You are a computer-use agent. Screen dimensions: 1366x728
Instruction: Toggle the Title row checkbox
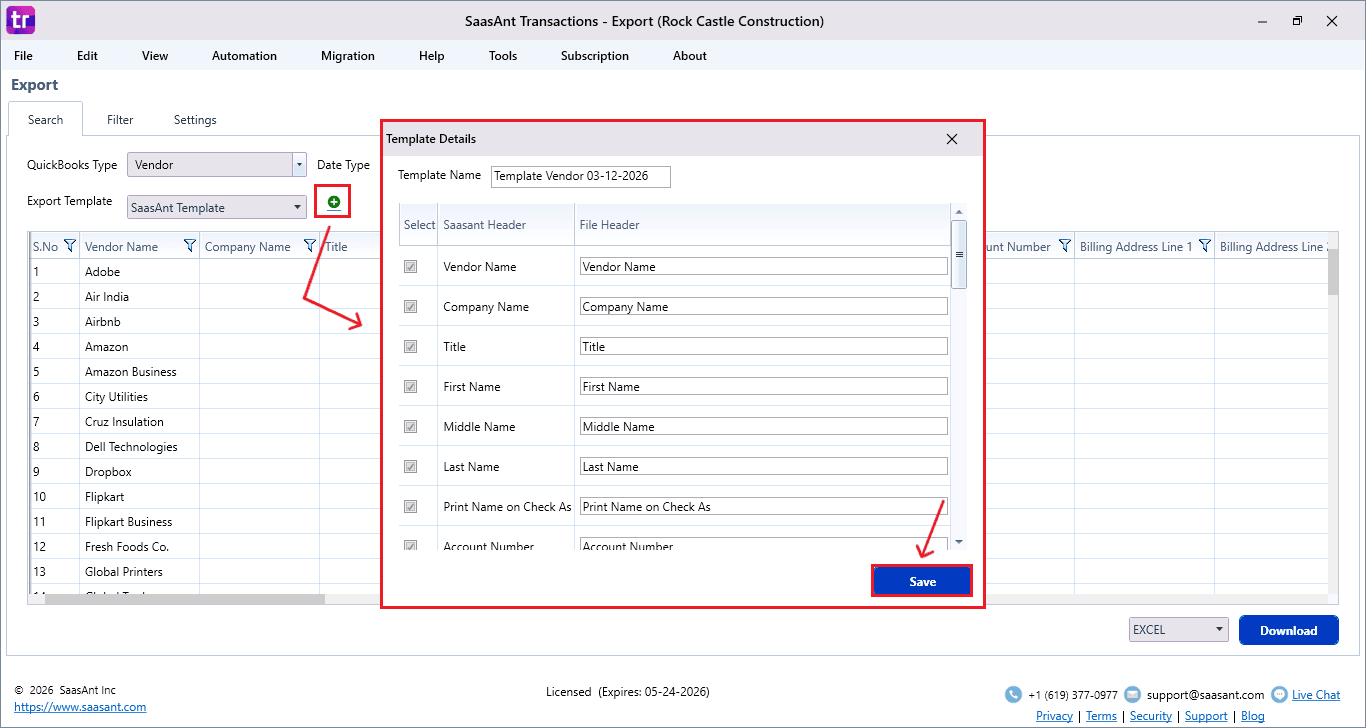410,347
